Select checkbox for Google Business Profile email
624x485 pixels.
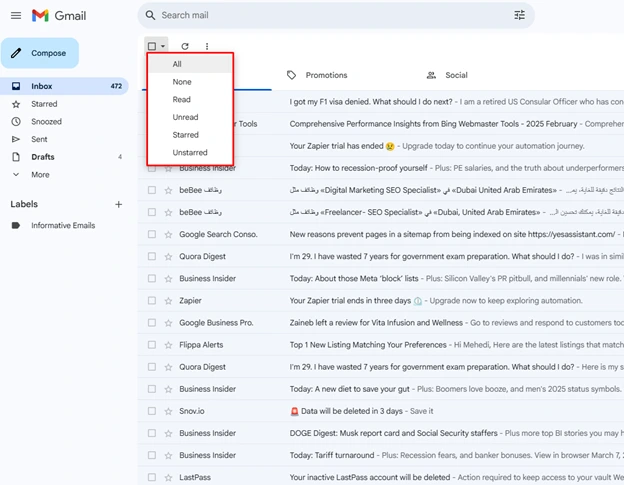click(152, 323)
